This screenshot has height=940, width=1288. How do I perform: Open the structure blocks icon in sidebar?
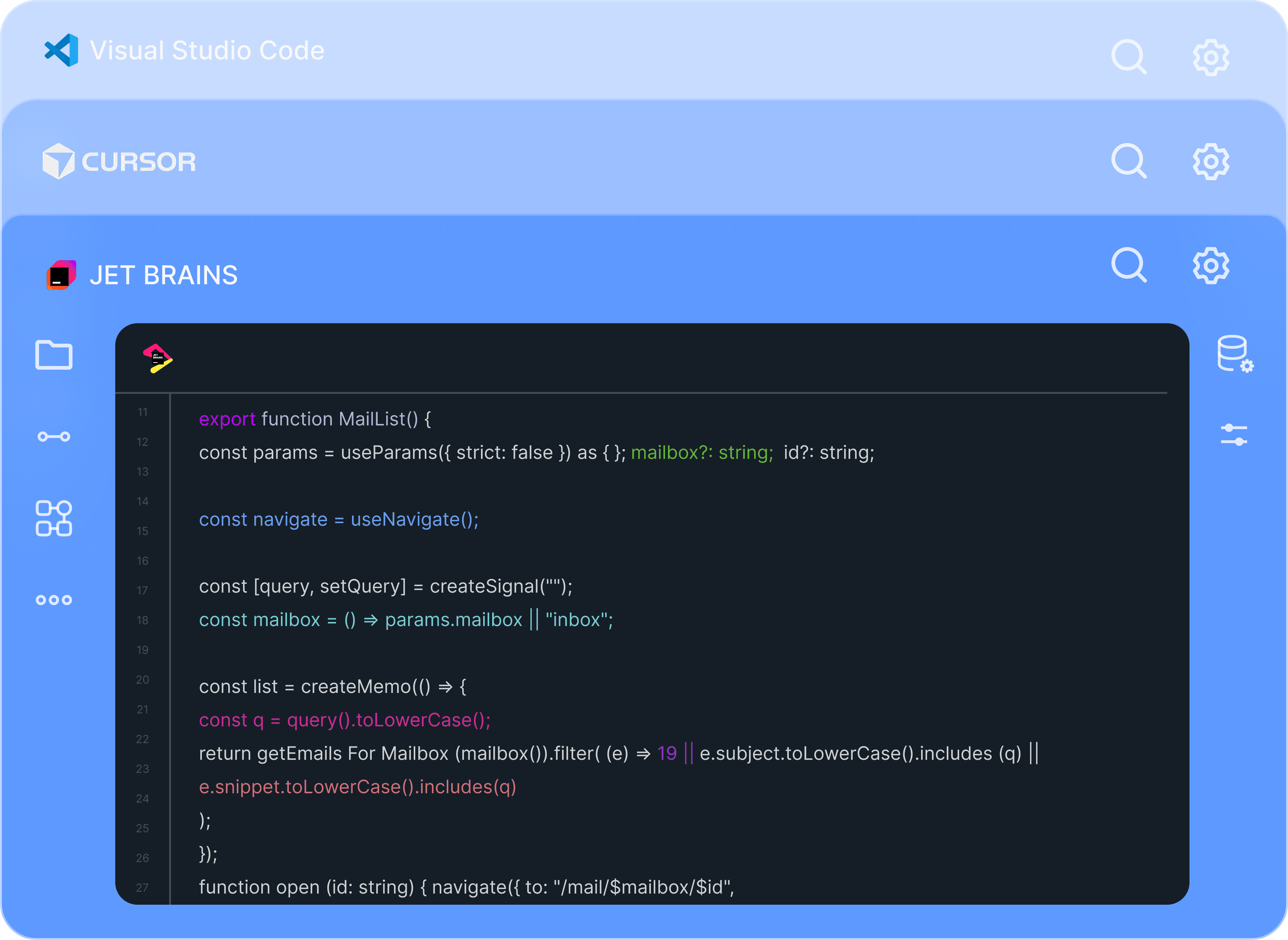click(x=54, y=518)
